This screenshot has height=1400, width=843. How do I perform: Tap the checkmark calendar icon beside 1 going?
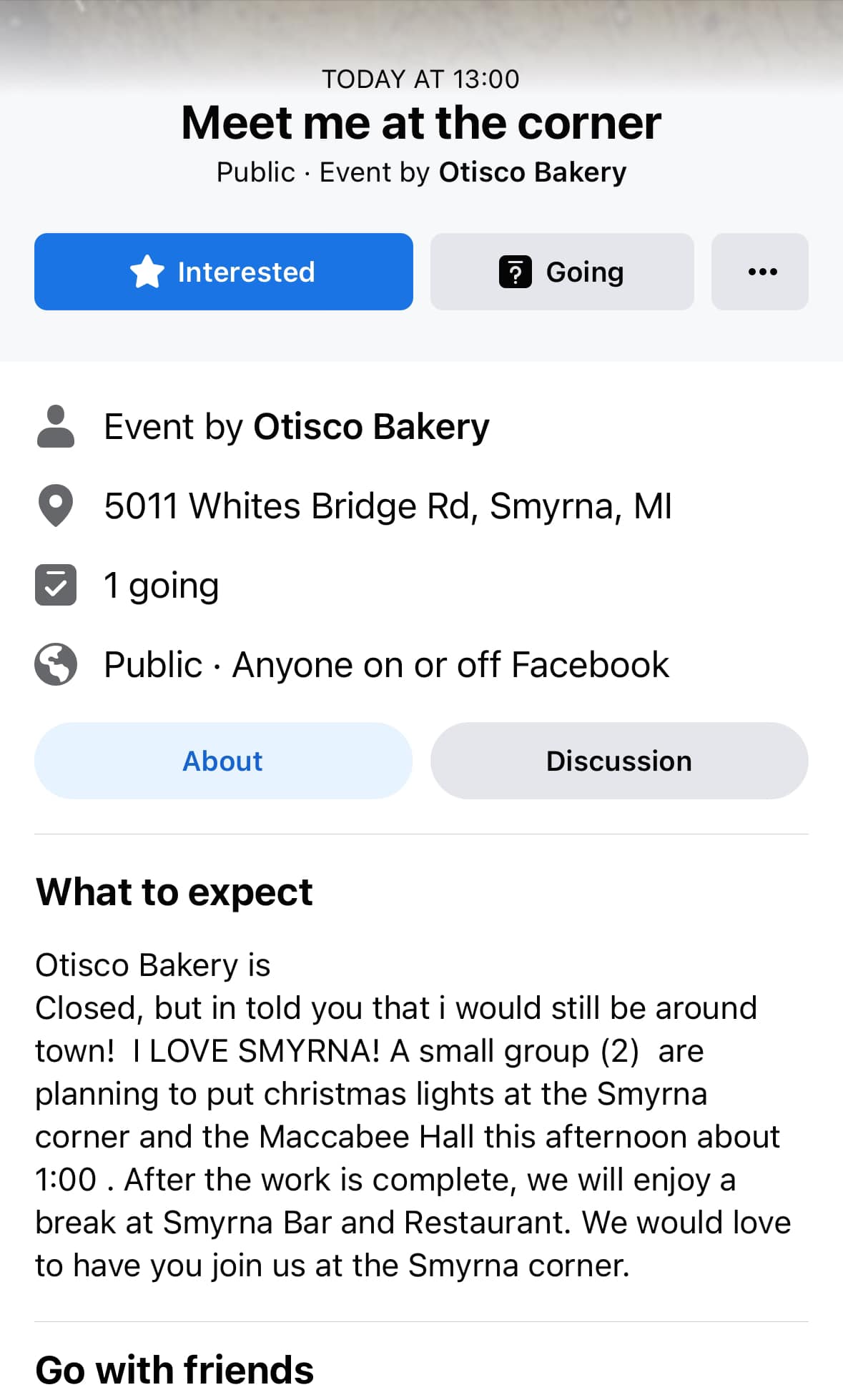[x=56, y=586]
